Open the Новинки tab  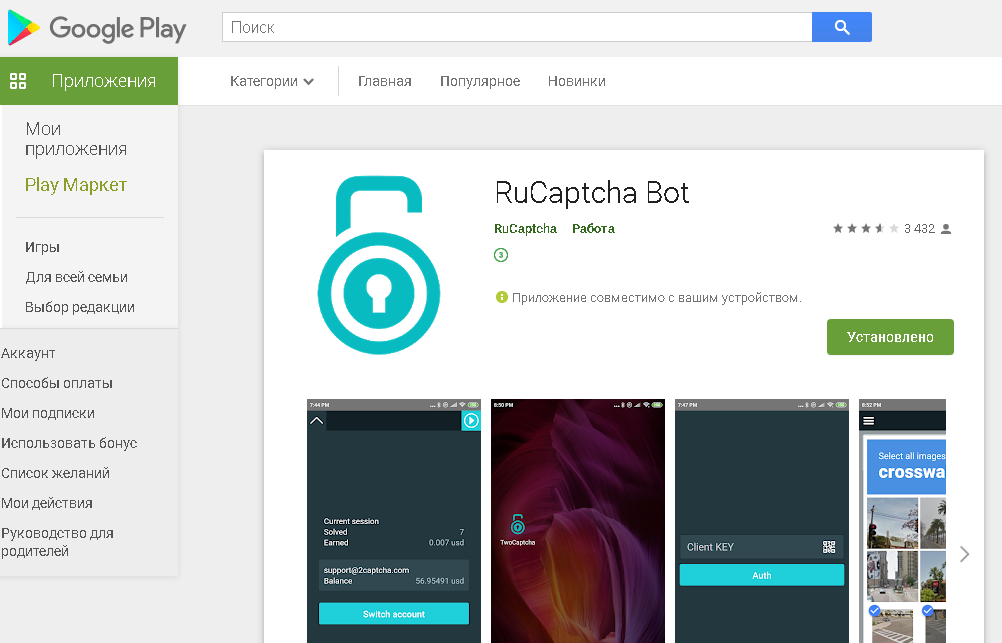pyautogui.click(x=576, y=81)
